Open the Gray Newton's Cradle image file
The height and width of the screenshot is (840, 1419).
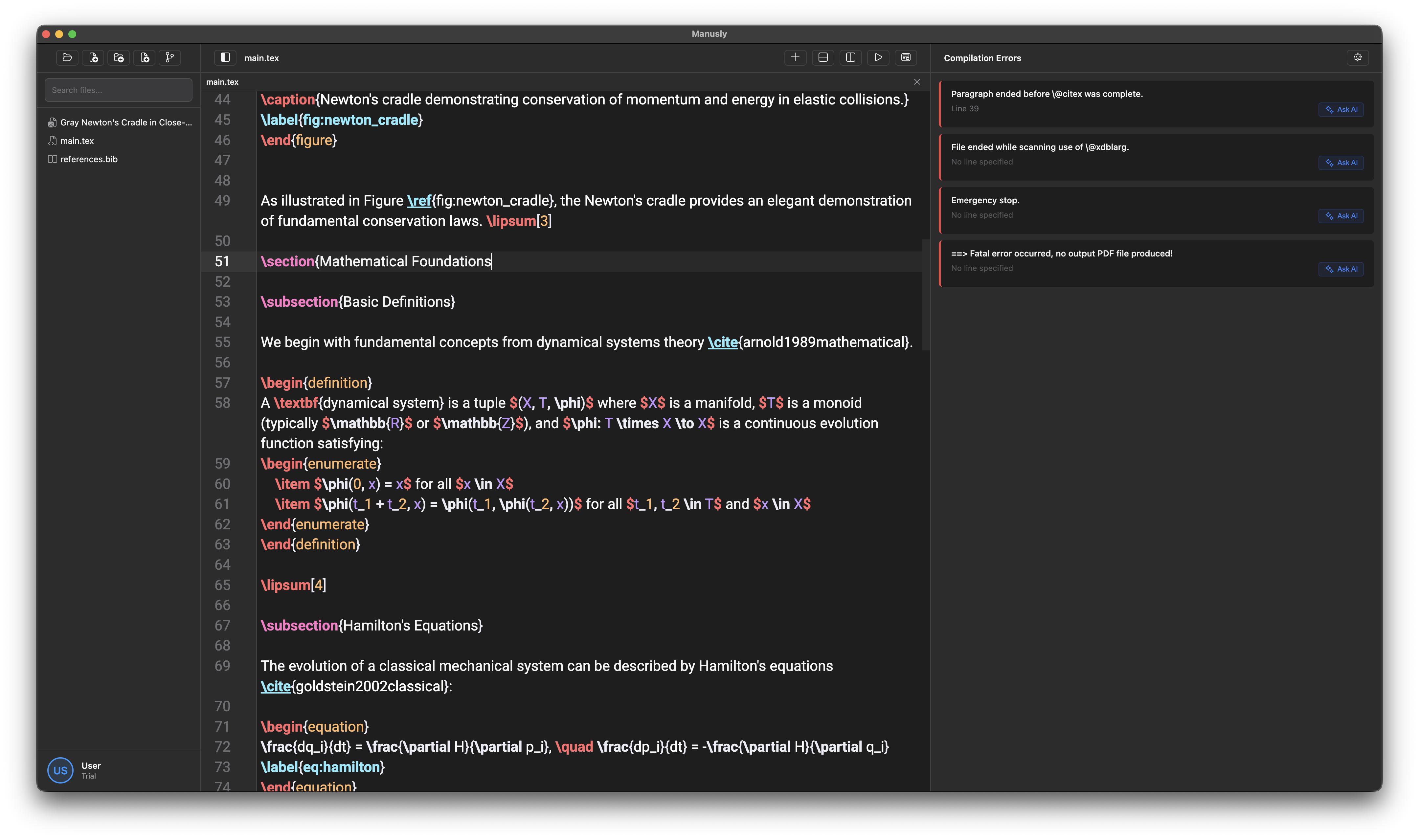coord(126,122)
